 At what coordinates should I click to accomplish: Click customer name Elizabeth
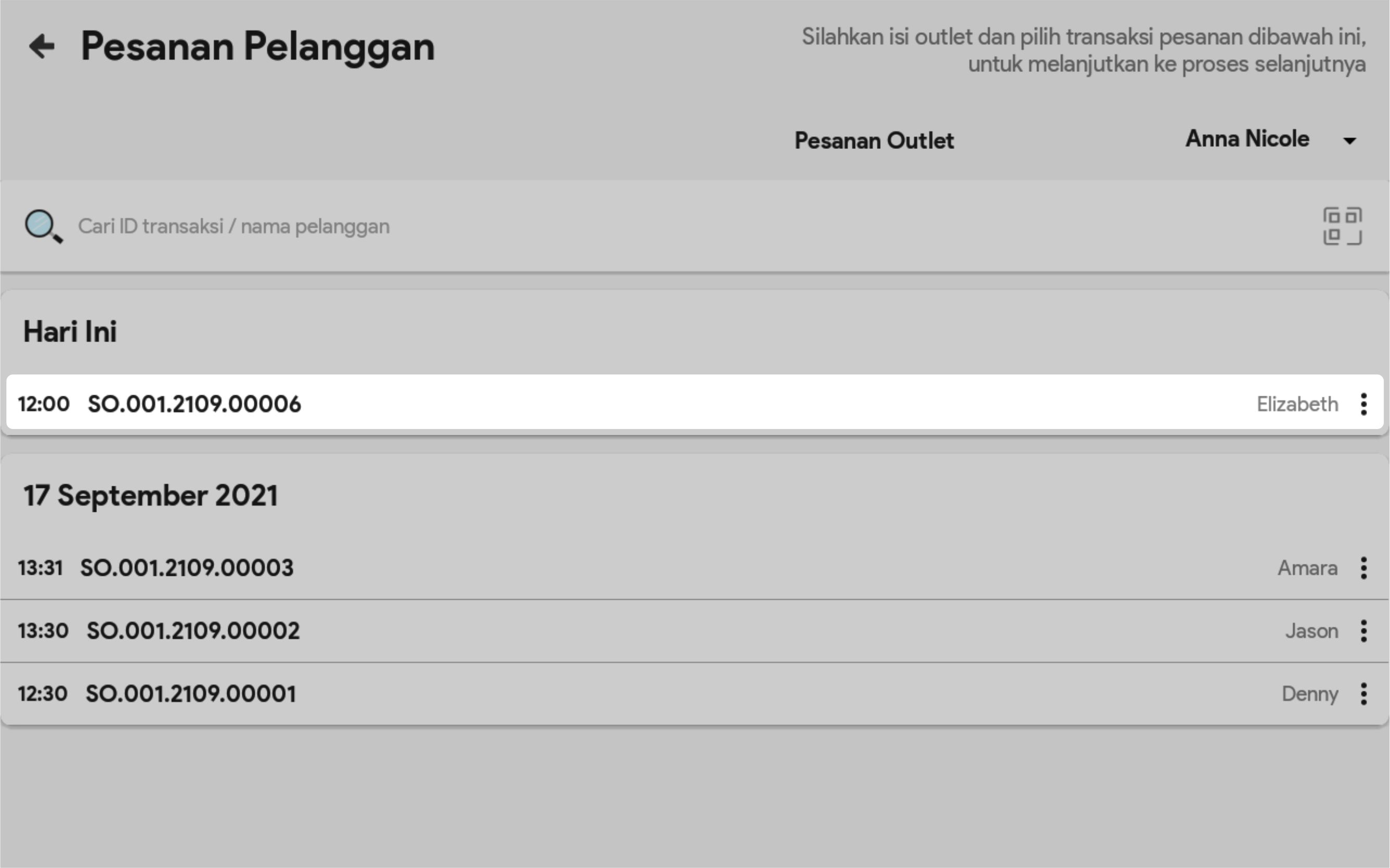click(x=1297, y=404)
